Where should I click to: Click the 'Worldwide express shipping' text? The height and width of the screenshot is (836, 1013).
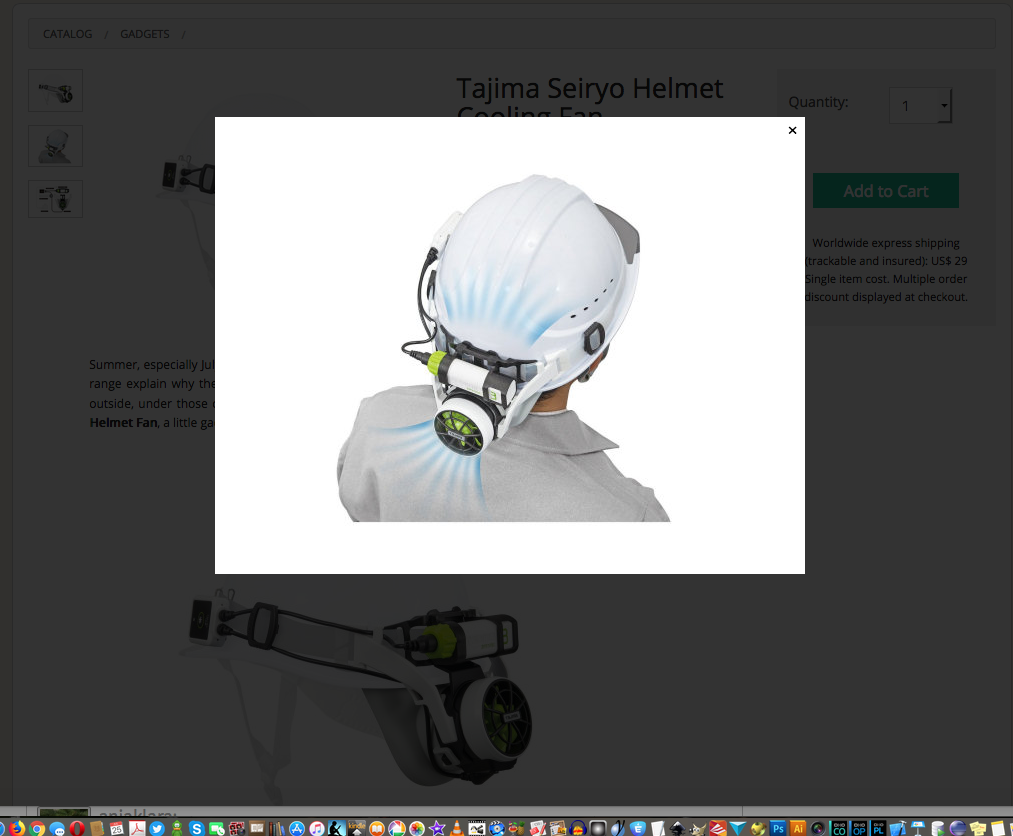(886, 243)
